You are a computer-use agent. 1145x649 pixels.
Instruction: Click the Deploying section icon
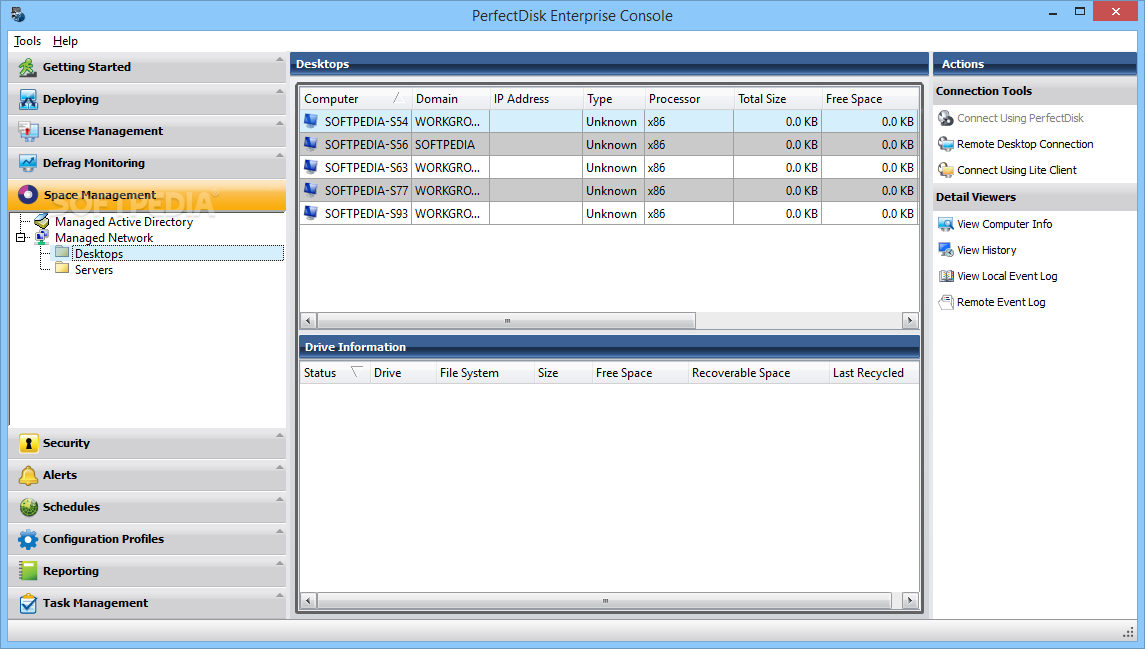pyautogui.click(x=28, y=99)
